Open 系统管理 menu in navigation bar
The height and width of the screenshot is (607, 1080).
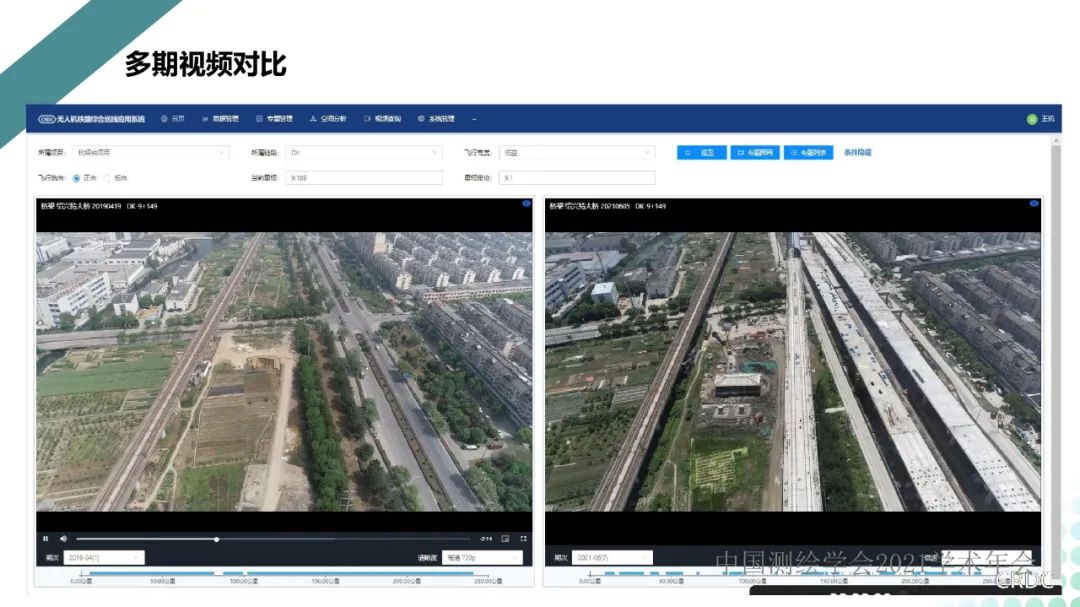[x=436, y=119]
